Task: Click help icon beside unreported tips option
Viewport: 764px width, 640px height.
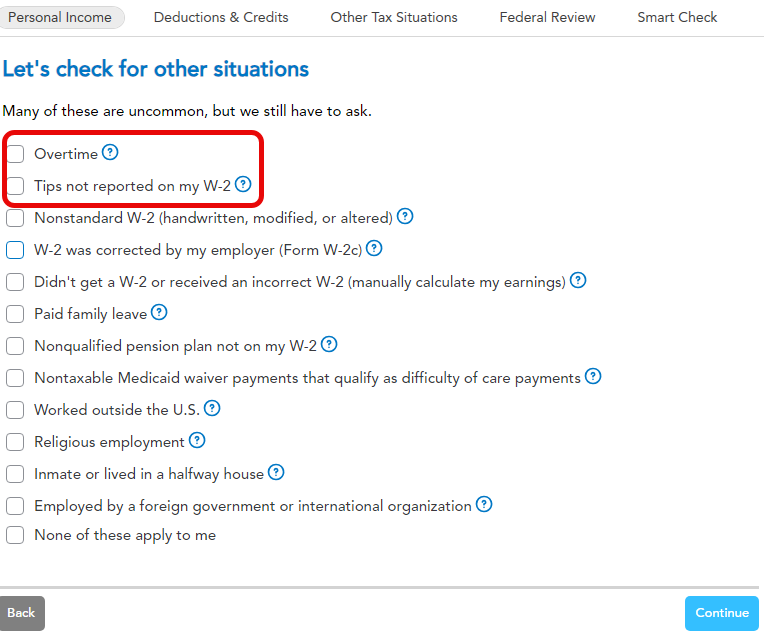Action: 243,184
